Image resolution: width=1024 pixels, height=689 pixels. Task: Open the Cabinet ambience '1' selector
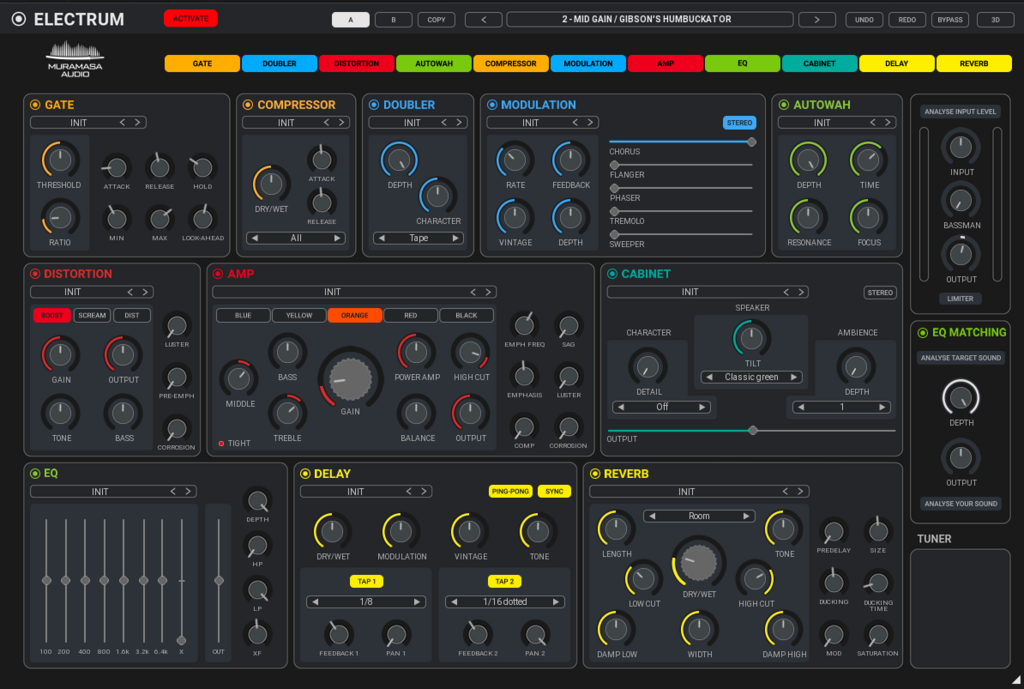click(842, 407)
